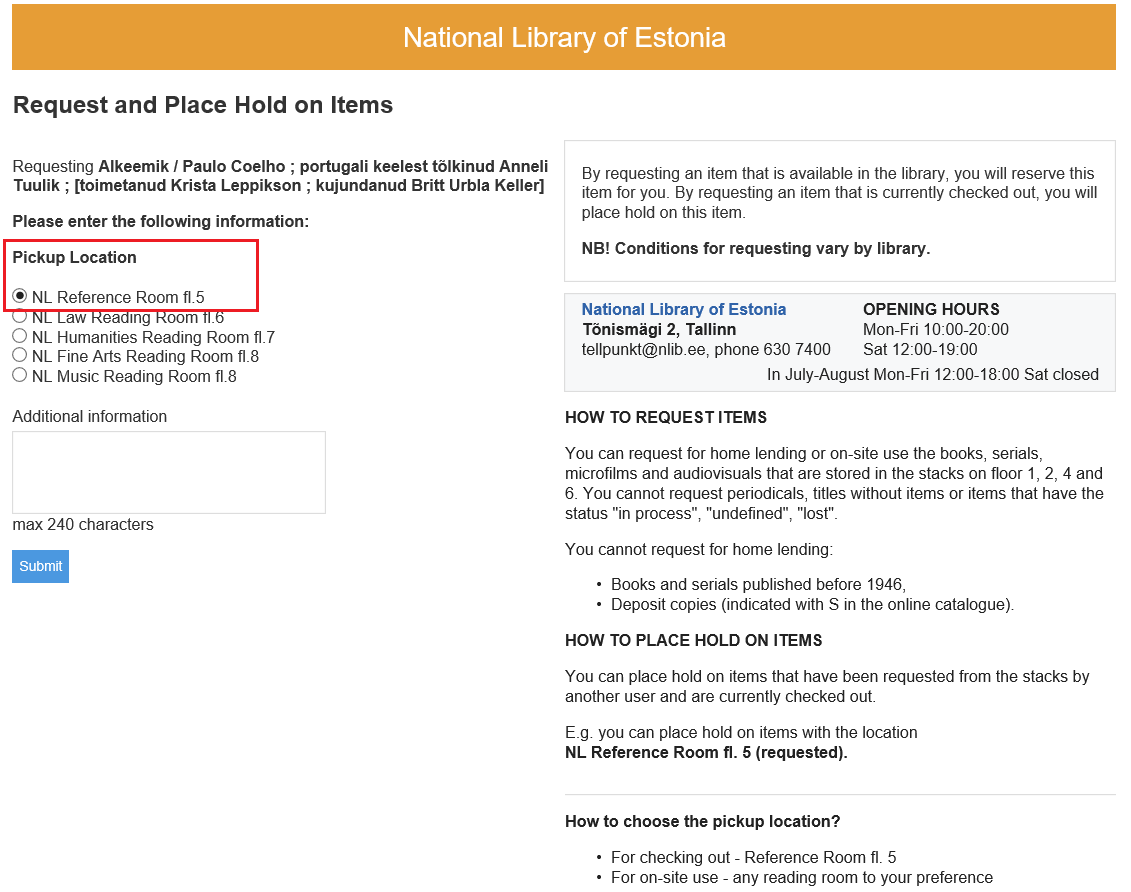Click the 'Pickup Location' label
The image size is (1131, 892).
(x=74, y=257)
